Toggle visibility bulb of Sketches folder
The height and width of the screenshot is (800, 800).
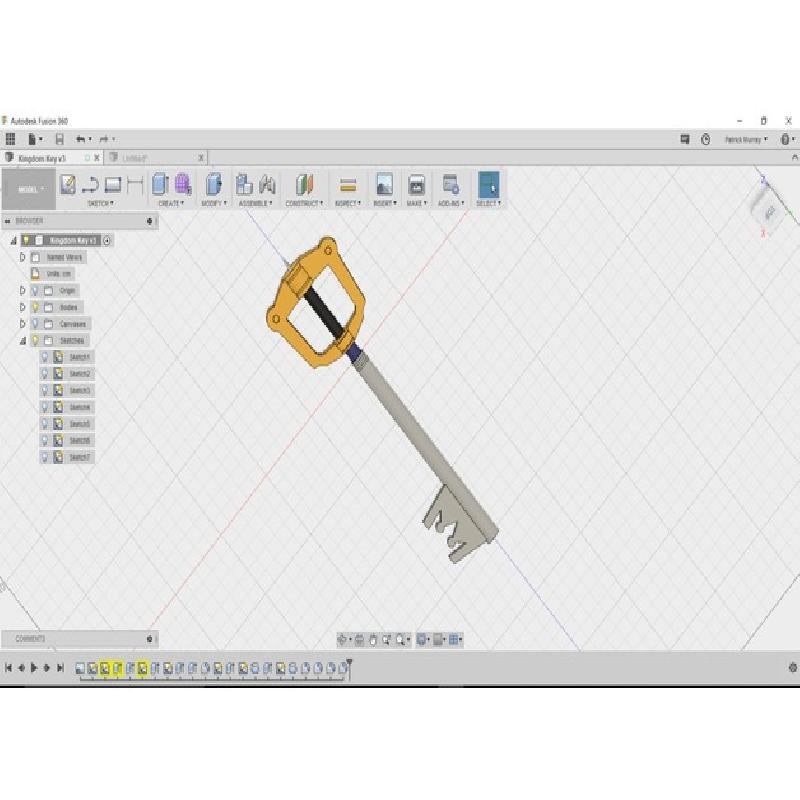pos(35,340)
